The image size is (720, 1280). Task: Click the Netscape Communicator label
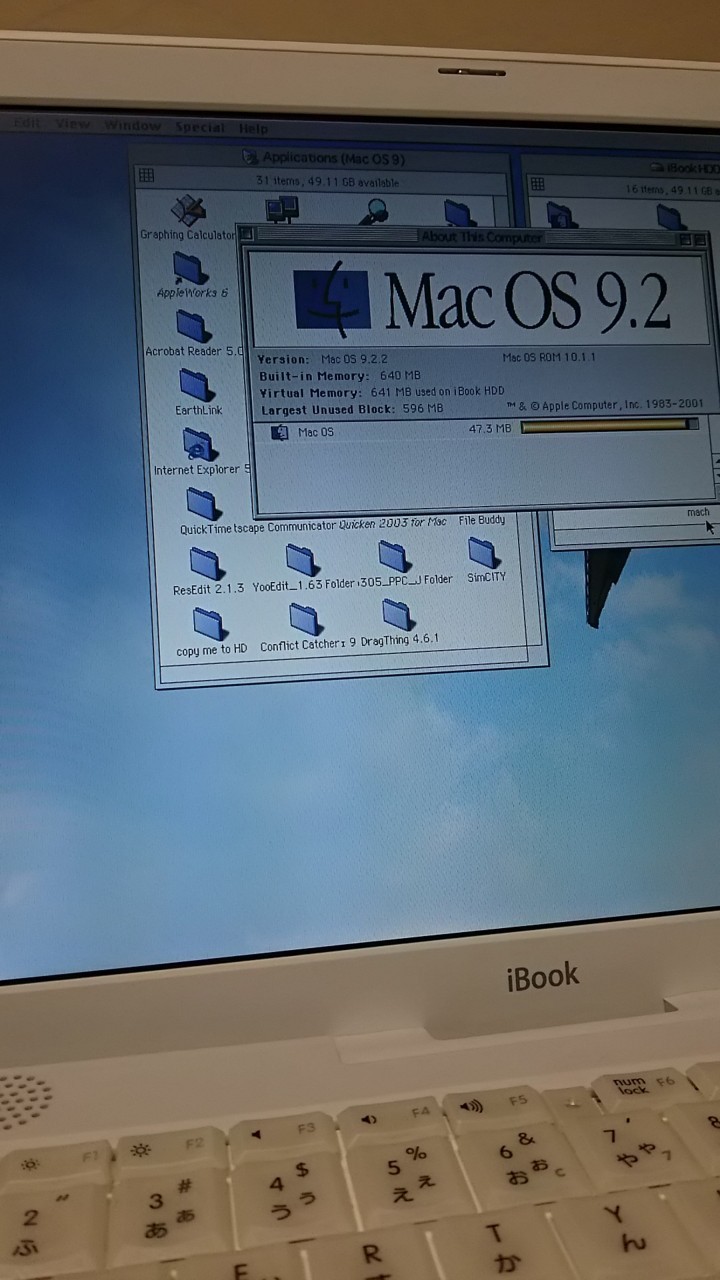(284, 527)
